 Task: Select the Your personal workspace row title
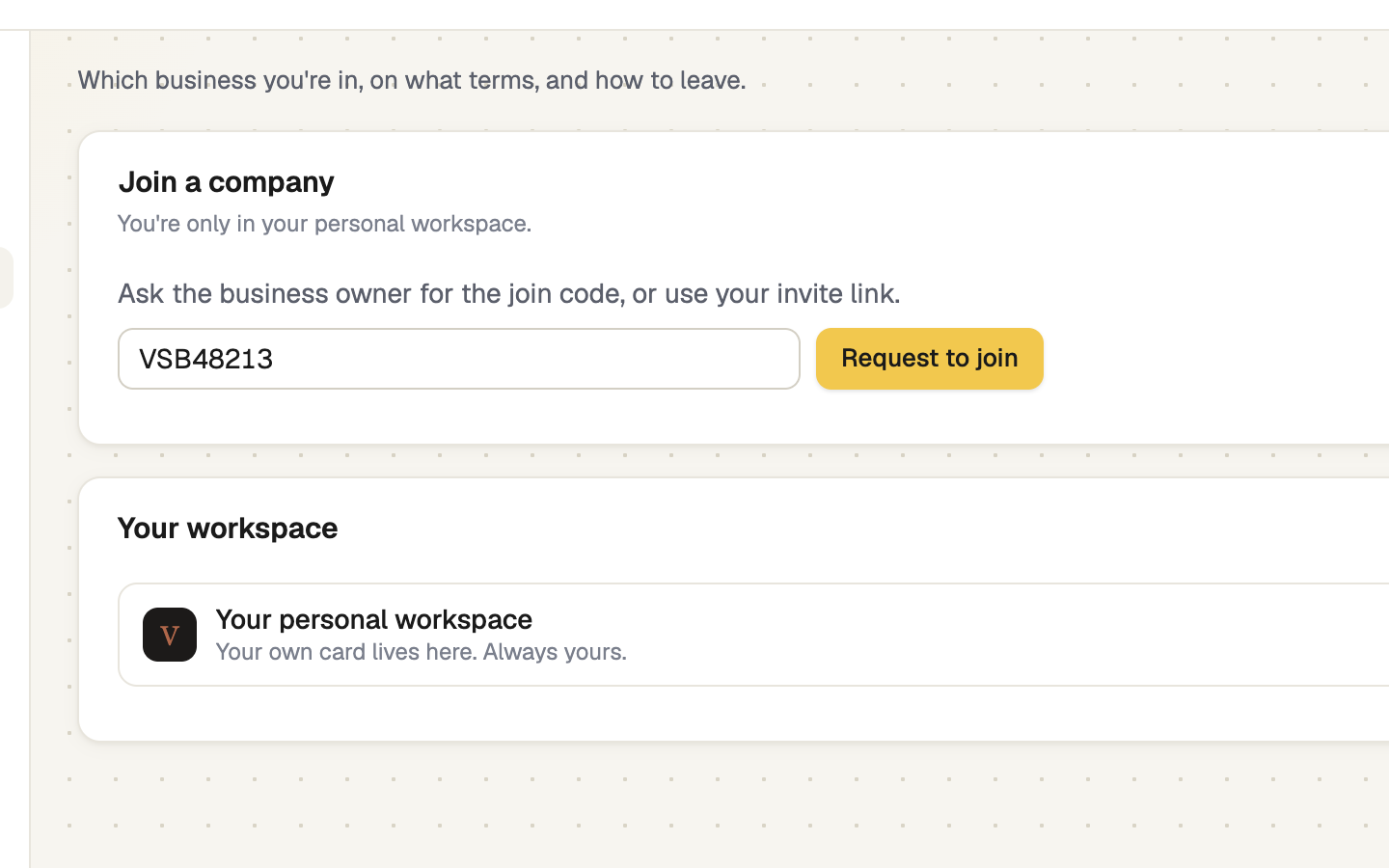[374, 618]
